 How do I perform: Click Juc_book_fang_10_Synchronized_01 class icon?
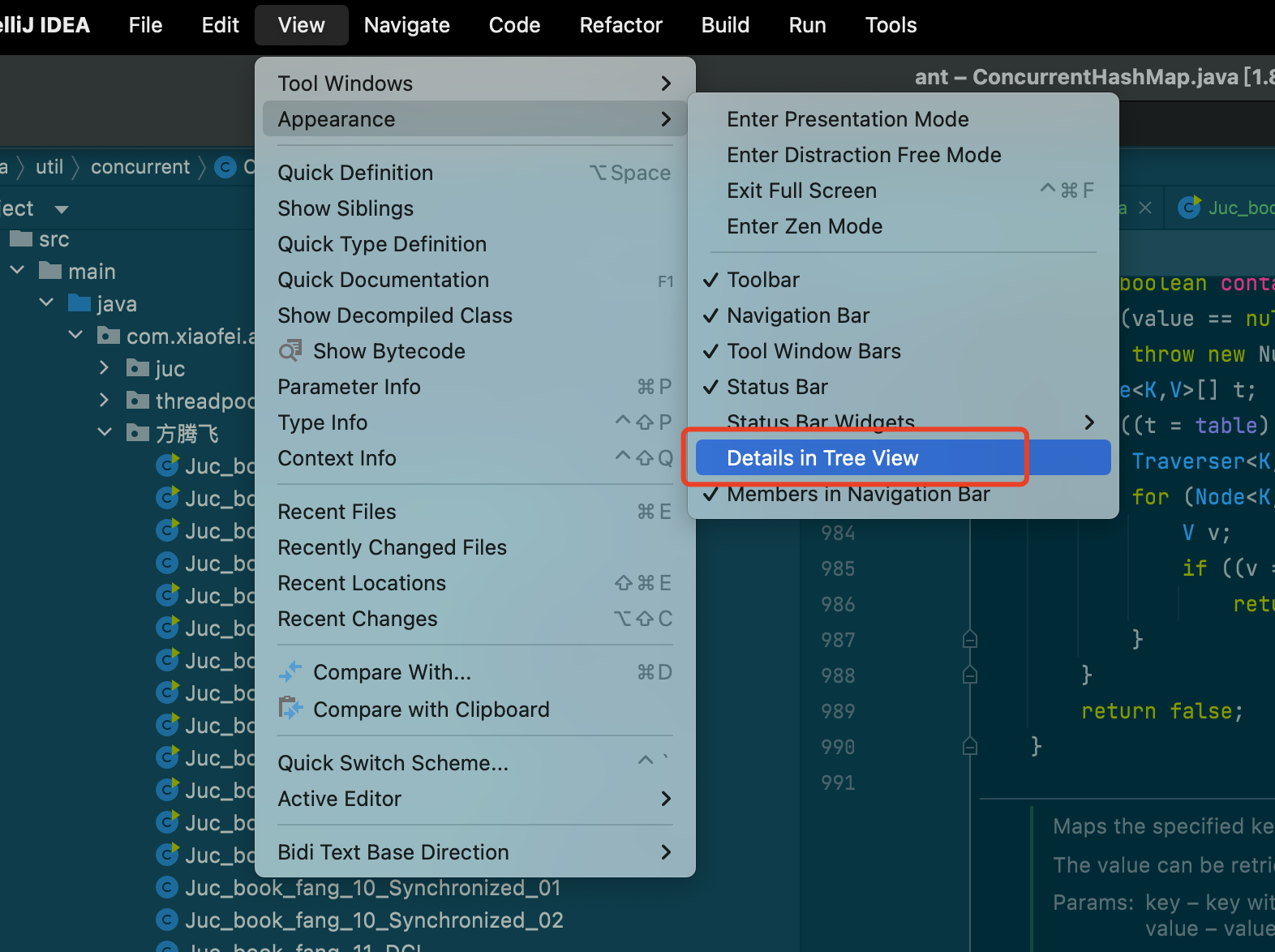pos(167,888)
